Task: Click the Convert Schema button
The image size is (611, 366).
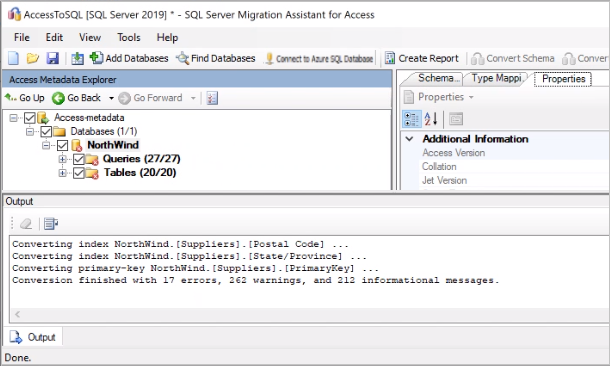Action: tap(512, 58)
